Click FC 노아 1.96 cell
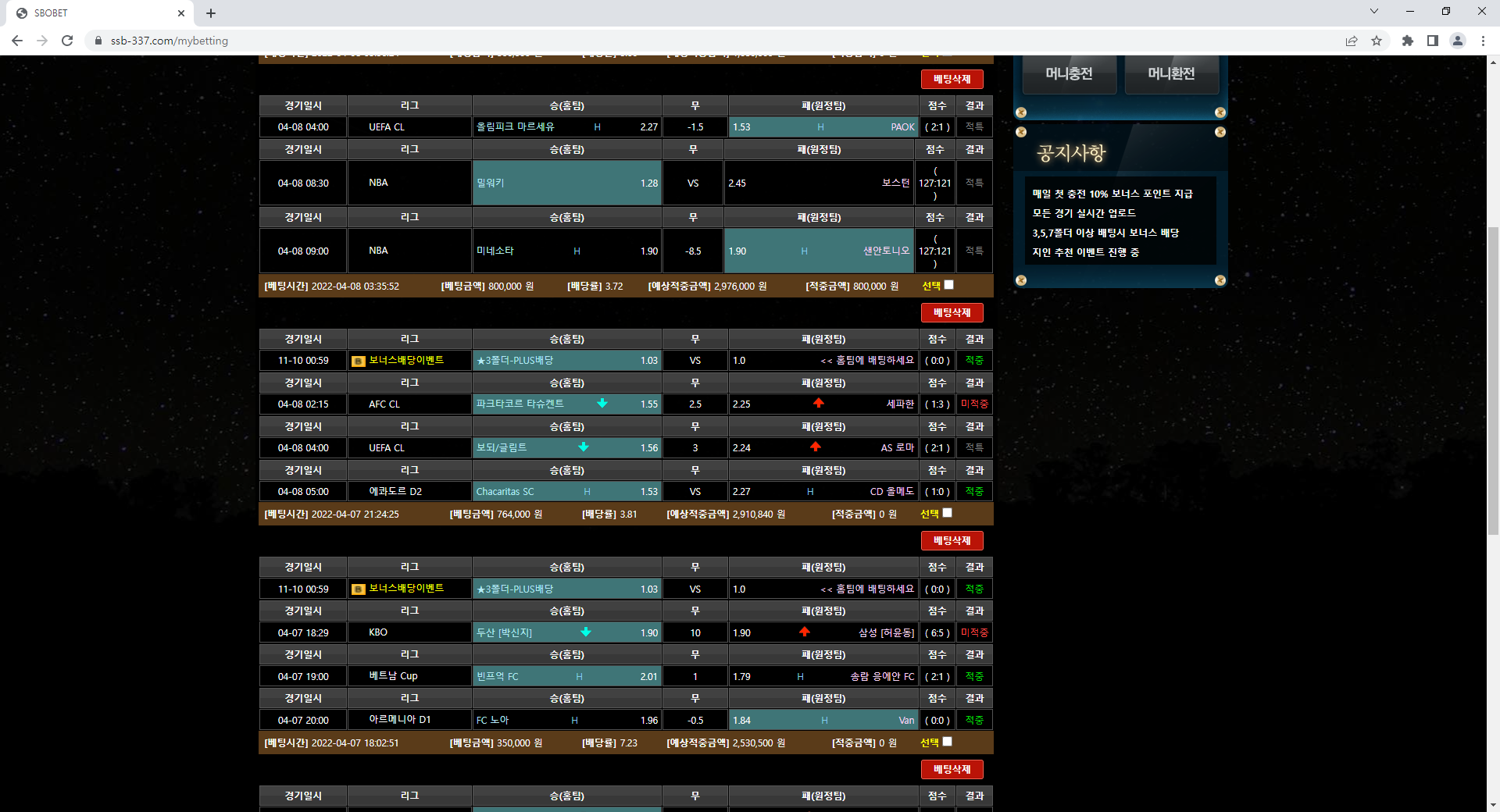1500x812 pixels. coord(567,720)
